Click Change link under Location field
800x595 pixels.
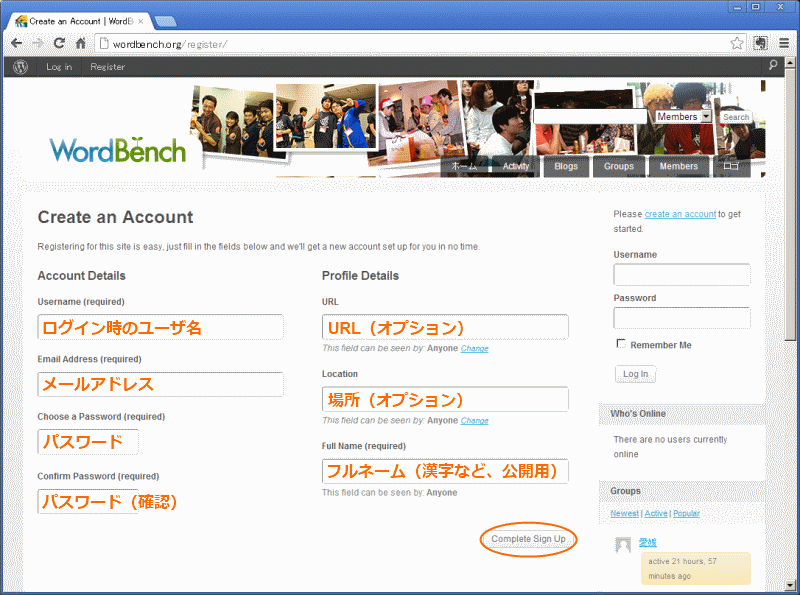coord(474,421)
